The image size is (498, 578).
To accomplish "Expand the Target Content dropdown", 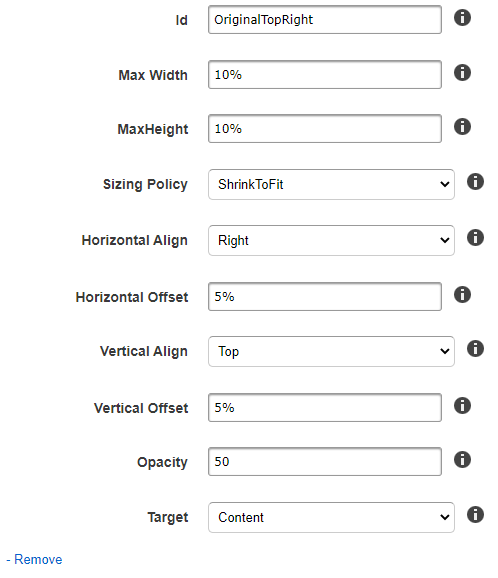I will pyautogui.click(x=331, y=518).
